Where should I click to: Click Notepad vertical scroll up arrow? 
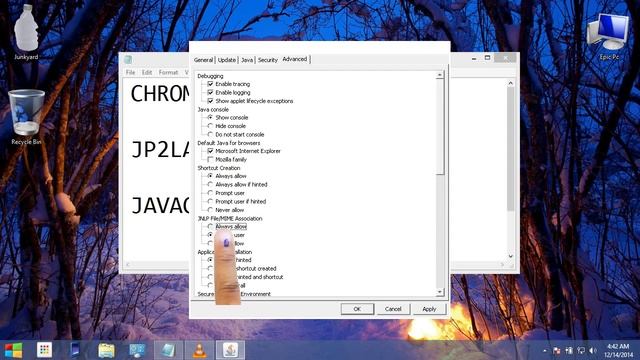[511, 83]
